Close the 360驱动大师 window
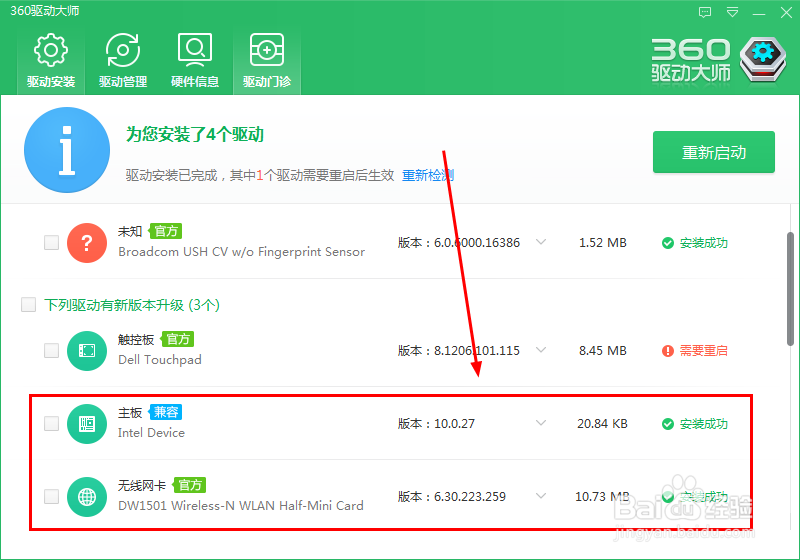This screenshot has width=800, height=560. pyautogui.click(x=786, y=13)
